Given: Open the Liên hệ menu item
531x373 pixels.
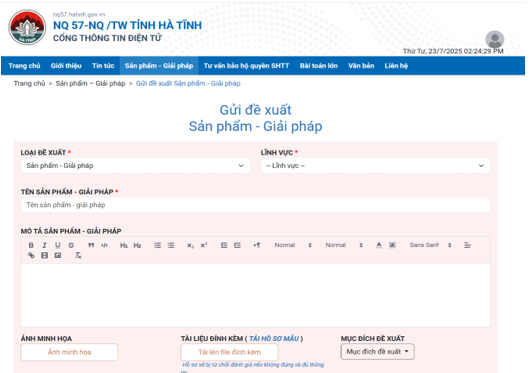Looking at the screenshot, I should click(396, 66).
